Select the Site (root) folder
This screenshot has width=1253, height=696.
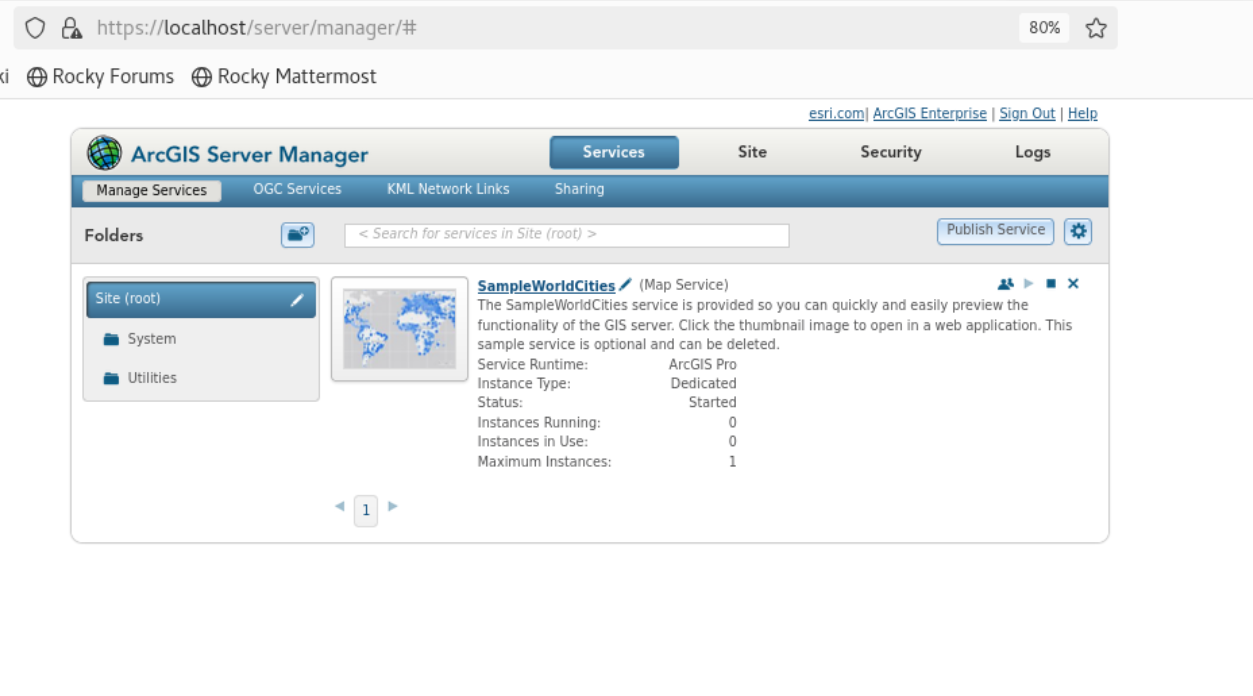point(201,299)
